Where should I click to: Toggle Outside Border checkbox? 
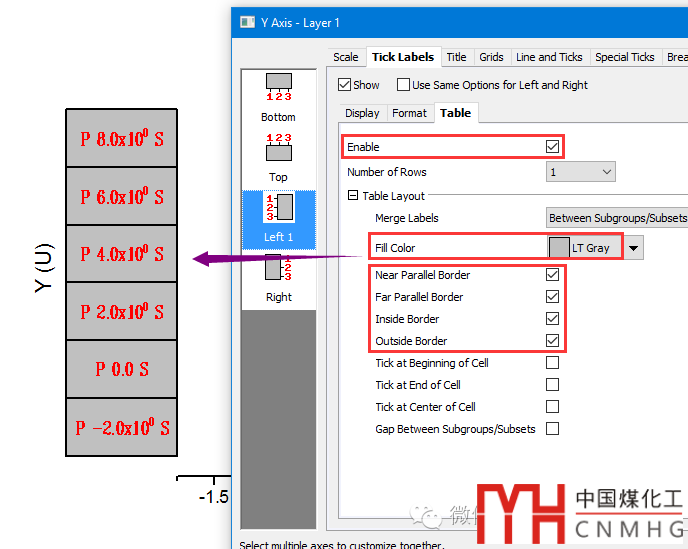(x=552, y=341)
